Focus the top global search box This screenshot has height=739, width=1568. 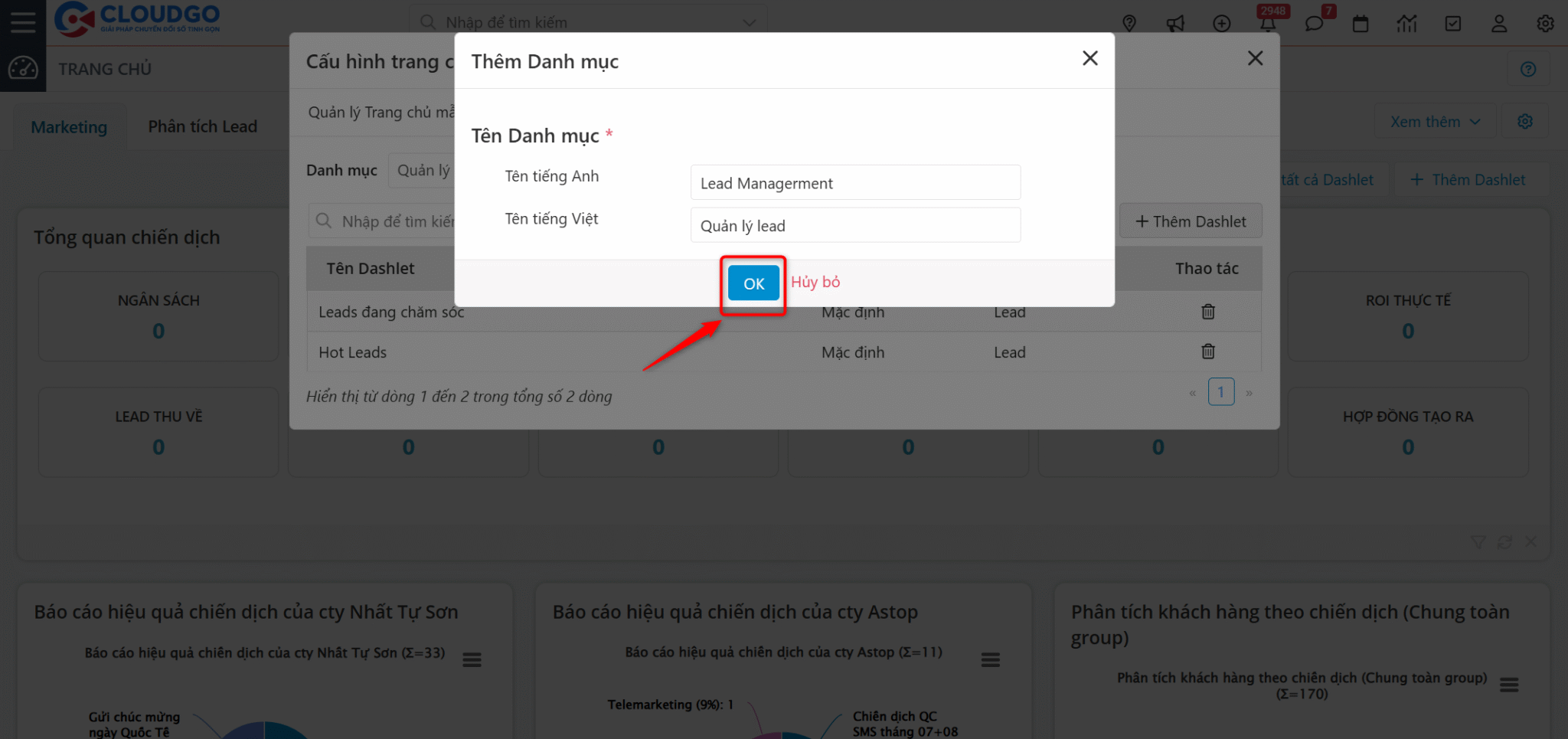(x=588, y=22)
